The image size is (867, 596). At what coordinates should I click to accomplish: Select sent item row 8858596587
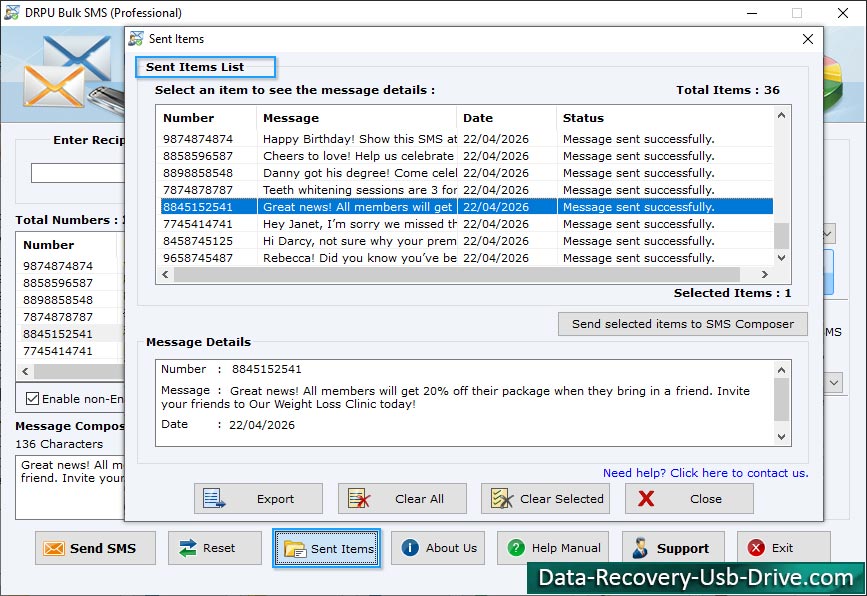click(x=467, y=156)
